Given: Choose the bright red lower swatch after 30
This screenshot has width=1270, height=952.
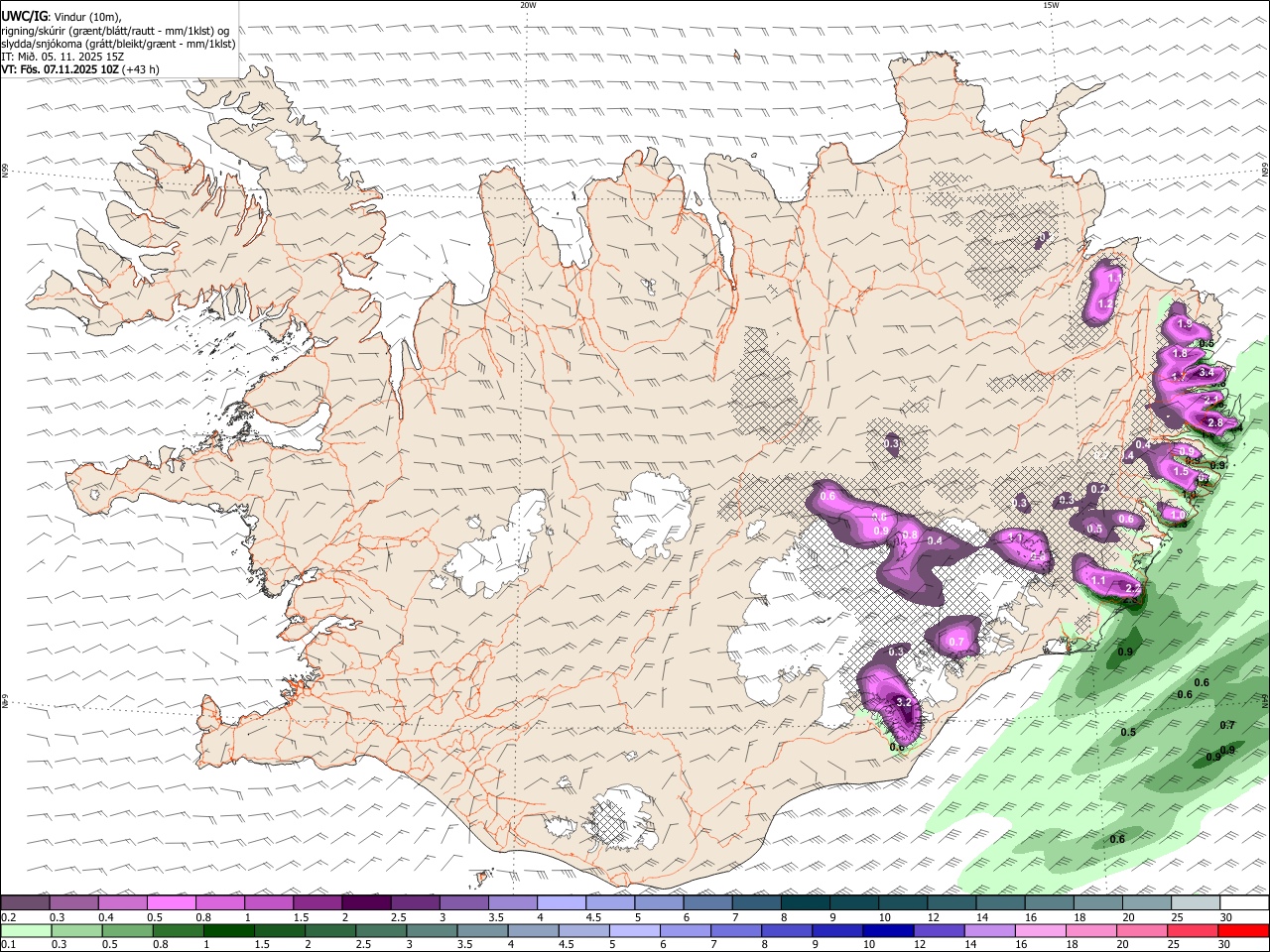Looking at the screenshot, I should 1243,931.
